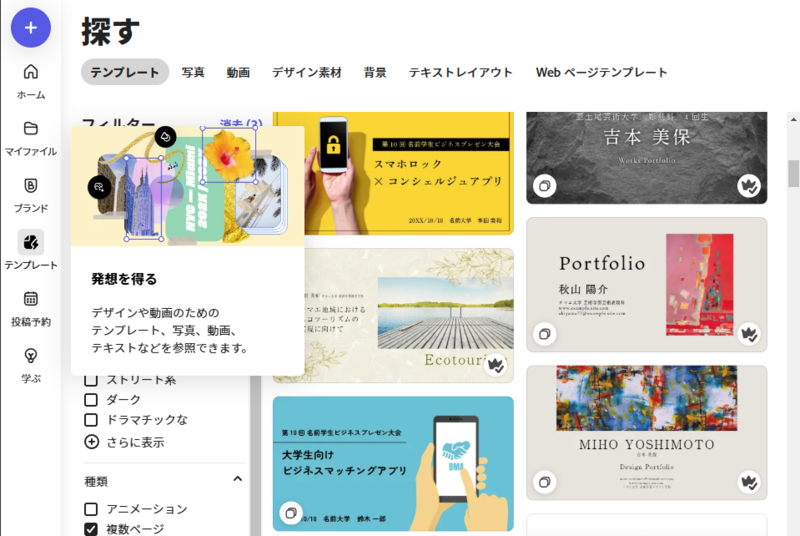Go to ホーム home icon
800x536 pixels.
click(x=31, y=72)
